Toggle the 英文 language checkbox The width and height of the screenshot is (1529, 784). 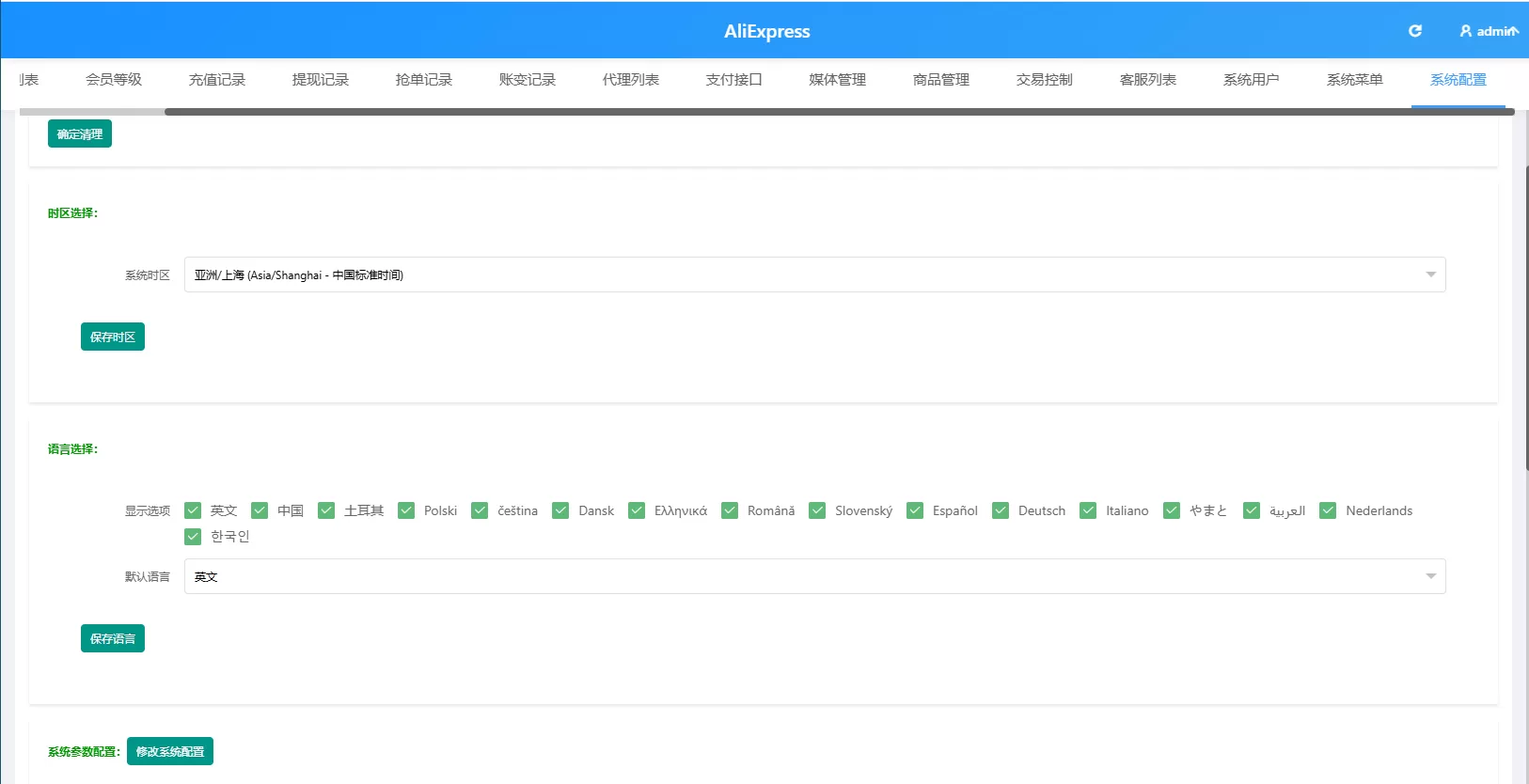click(193, 510)
